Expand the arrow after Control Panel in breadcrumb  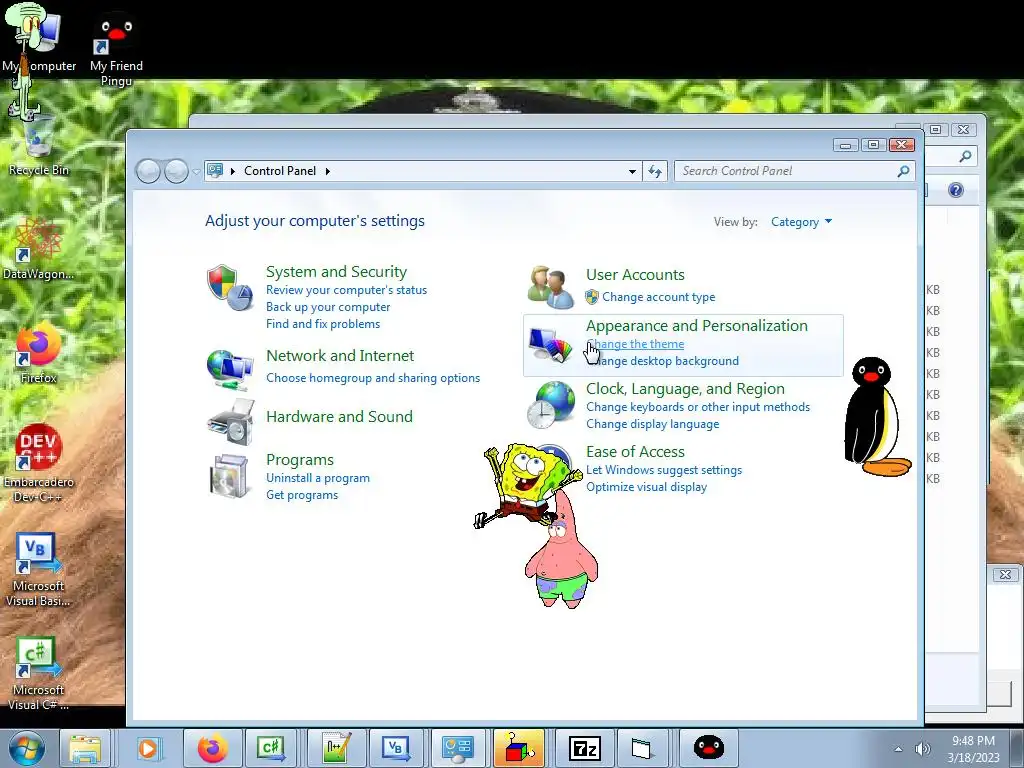click(328, 171)
